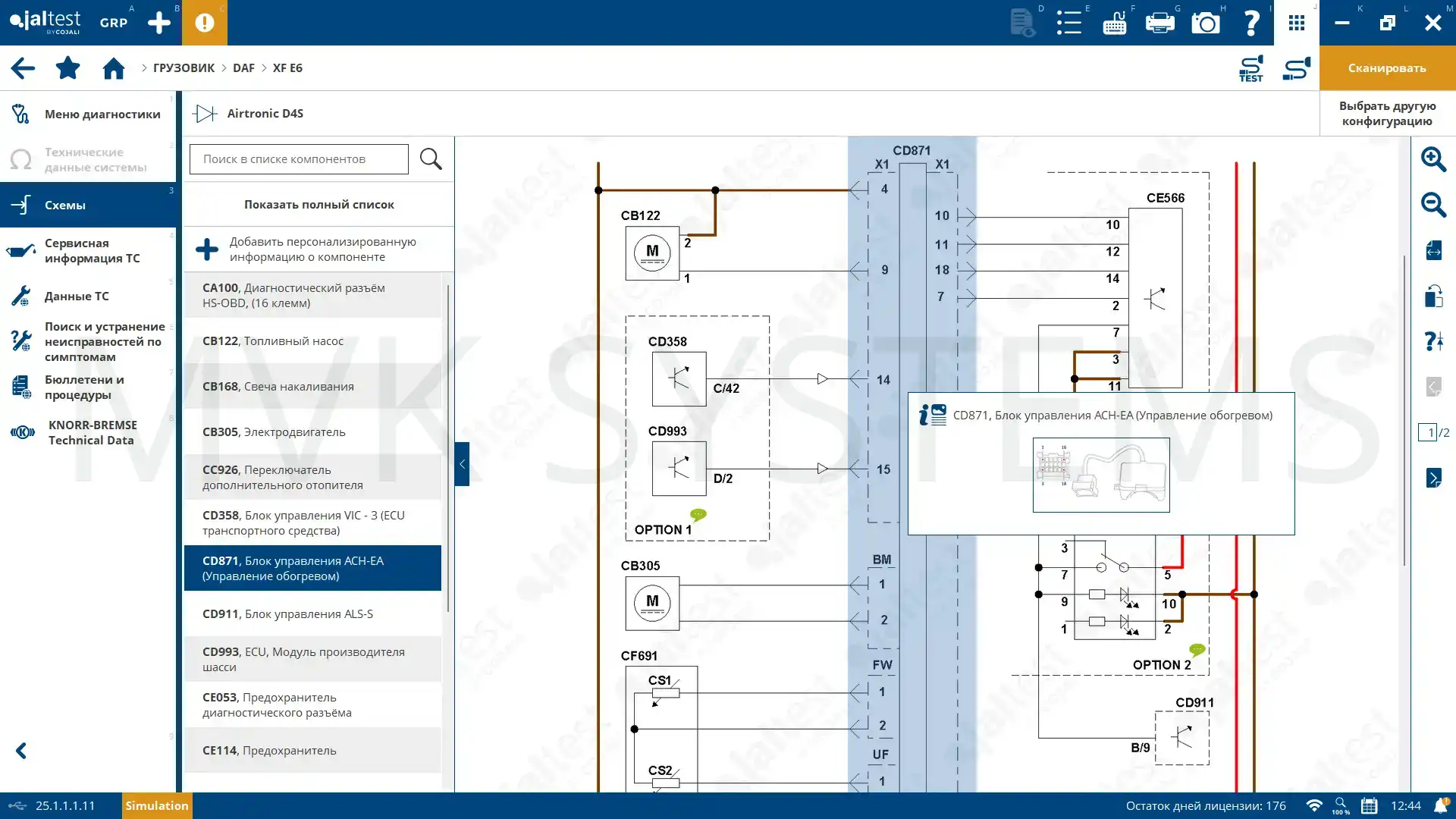Go back using the left arrow
Screen dimensions: 1456x819
[x=23, y=68]
